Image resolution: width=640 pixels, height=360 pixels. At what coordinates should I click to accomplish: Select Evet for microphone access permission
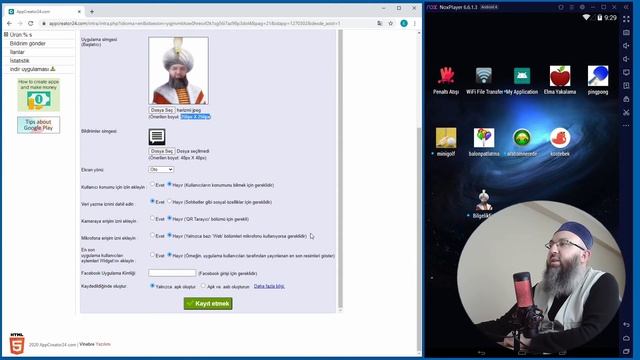click(152, 235)
